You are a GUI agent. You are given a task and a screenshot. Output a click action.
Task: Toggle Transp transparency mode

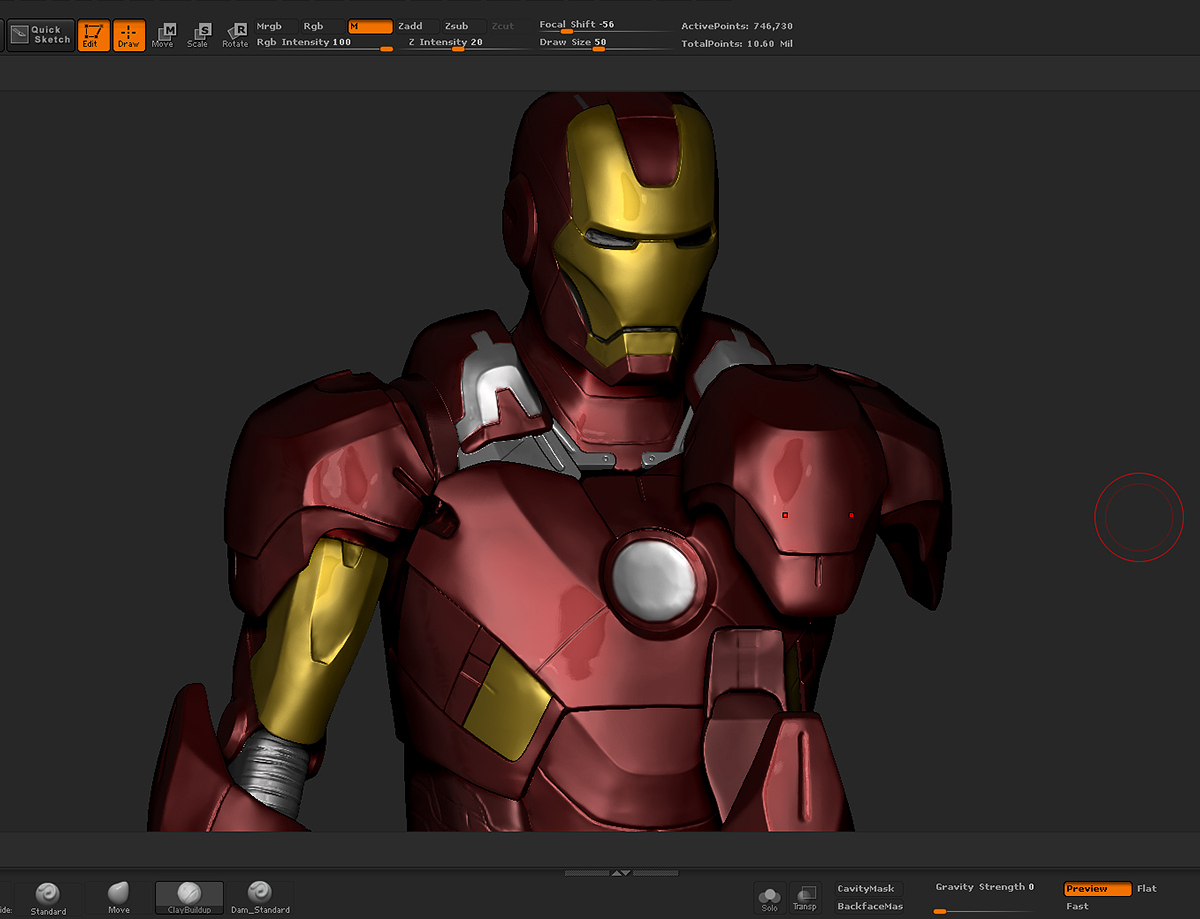tap(804, 898)
